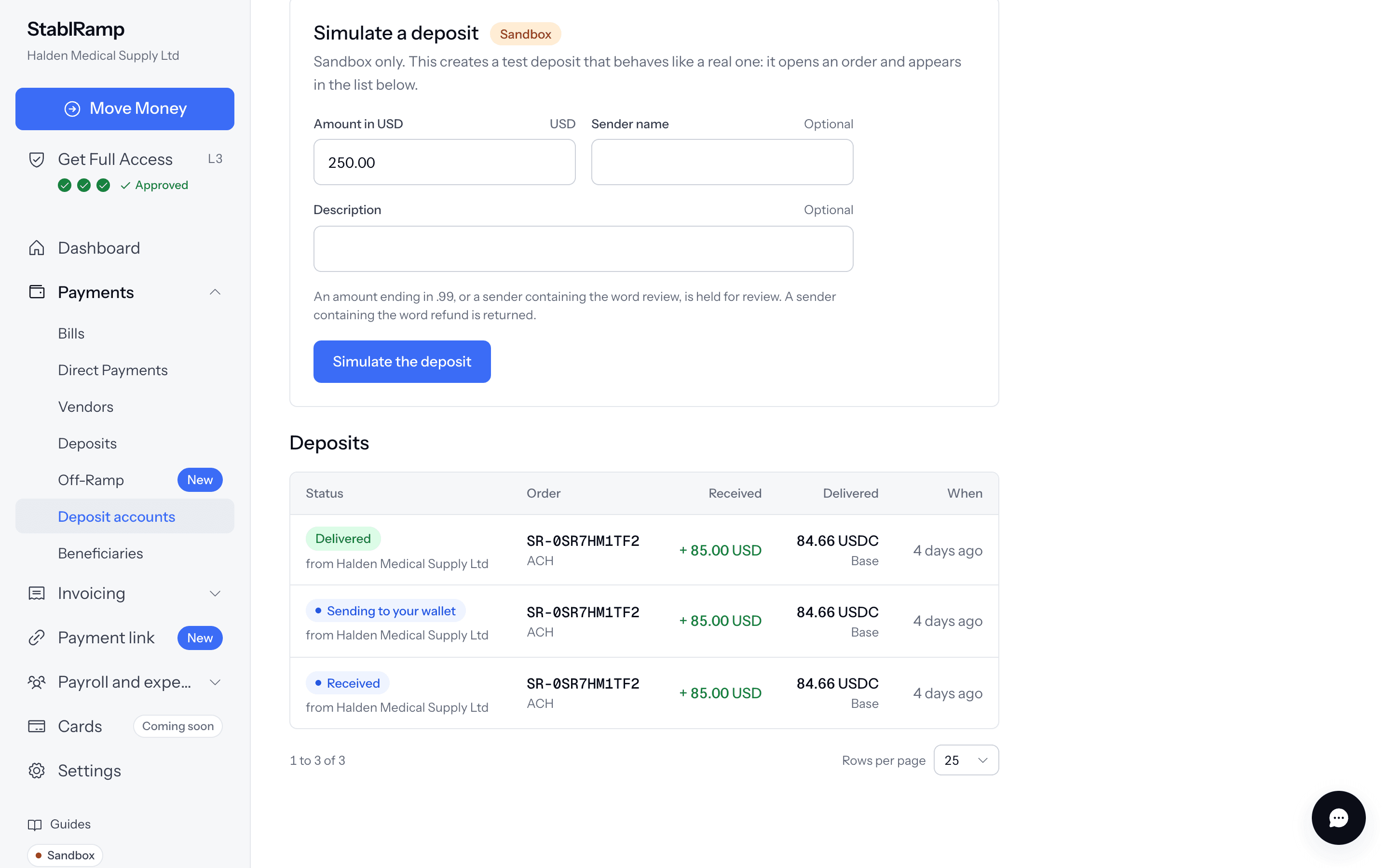This screenshot has width=1389, height=868.
Task: Select Deposit accounts in sidebar
Action: coord(124,516)
